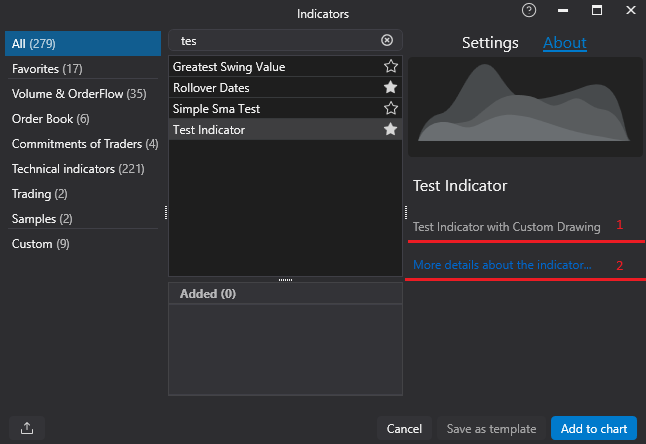Clear the search field text
Viewport: 646px width, 444px height.
pos(387,41)
